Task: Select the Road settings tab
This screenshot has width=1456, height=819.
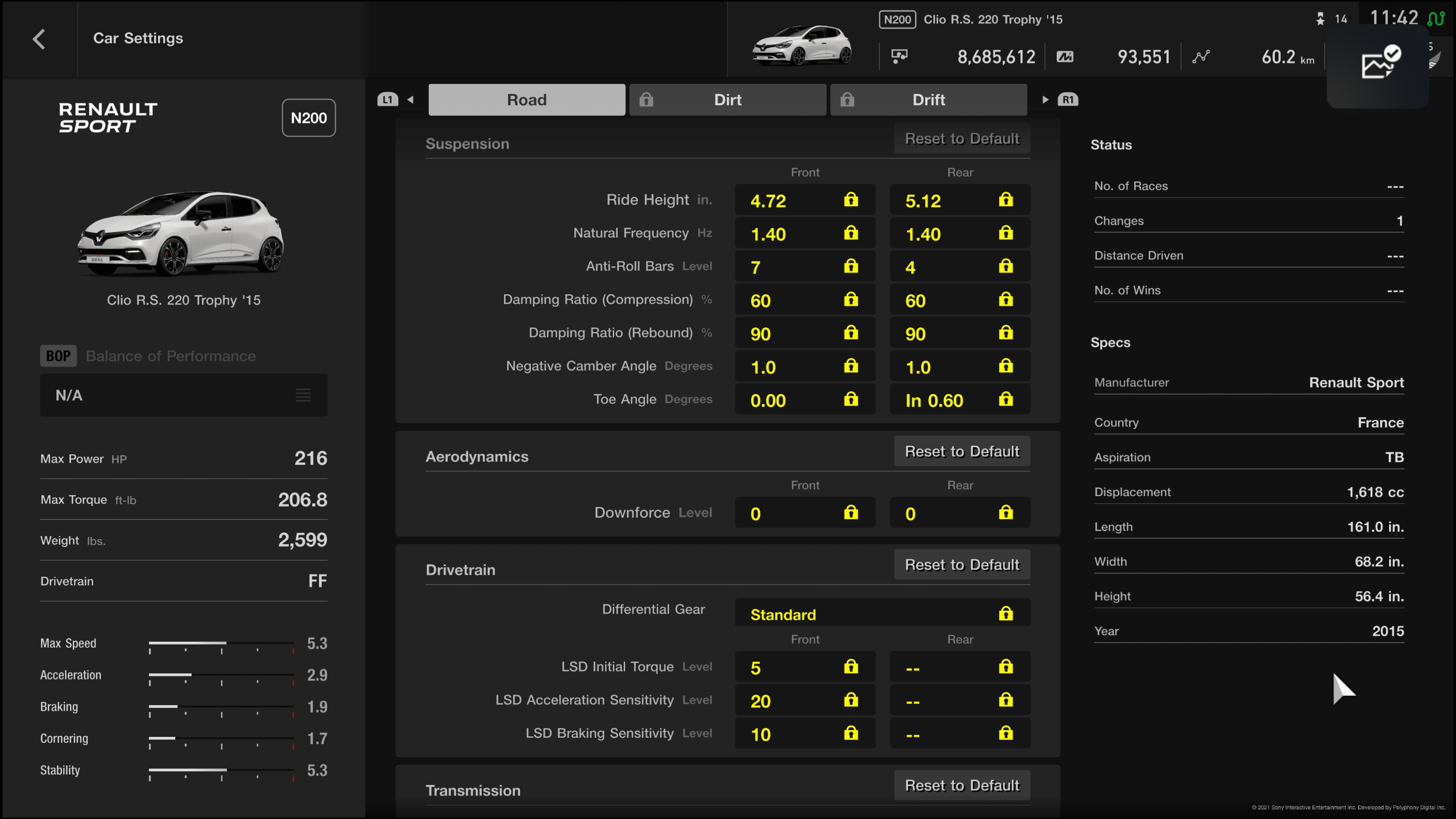Action: tap(527, 100)
